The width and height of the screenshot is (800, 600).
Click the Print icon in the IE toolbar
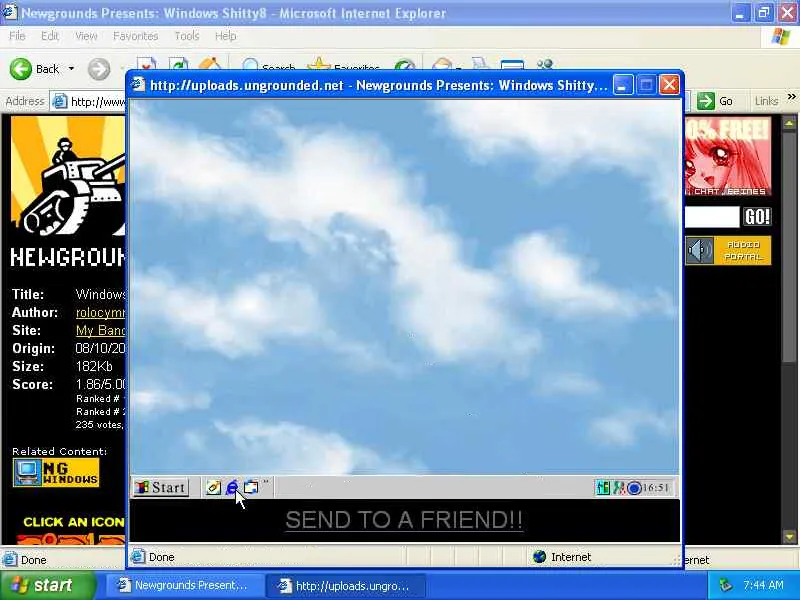480,64
